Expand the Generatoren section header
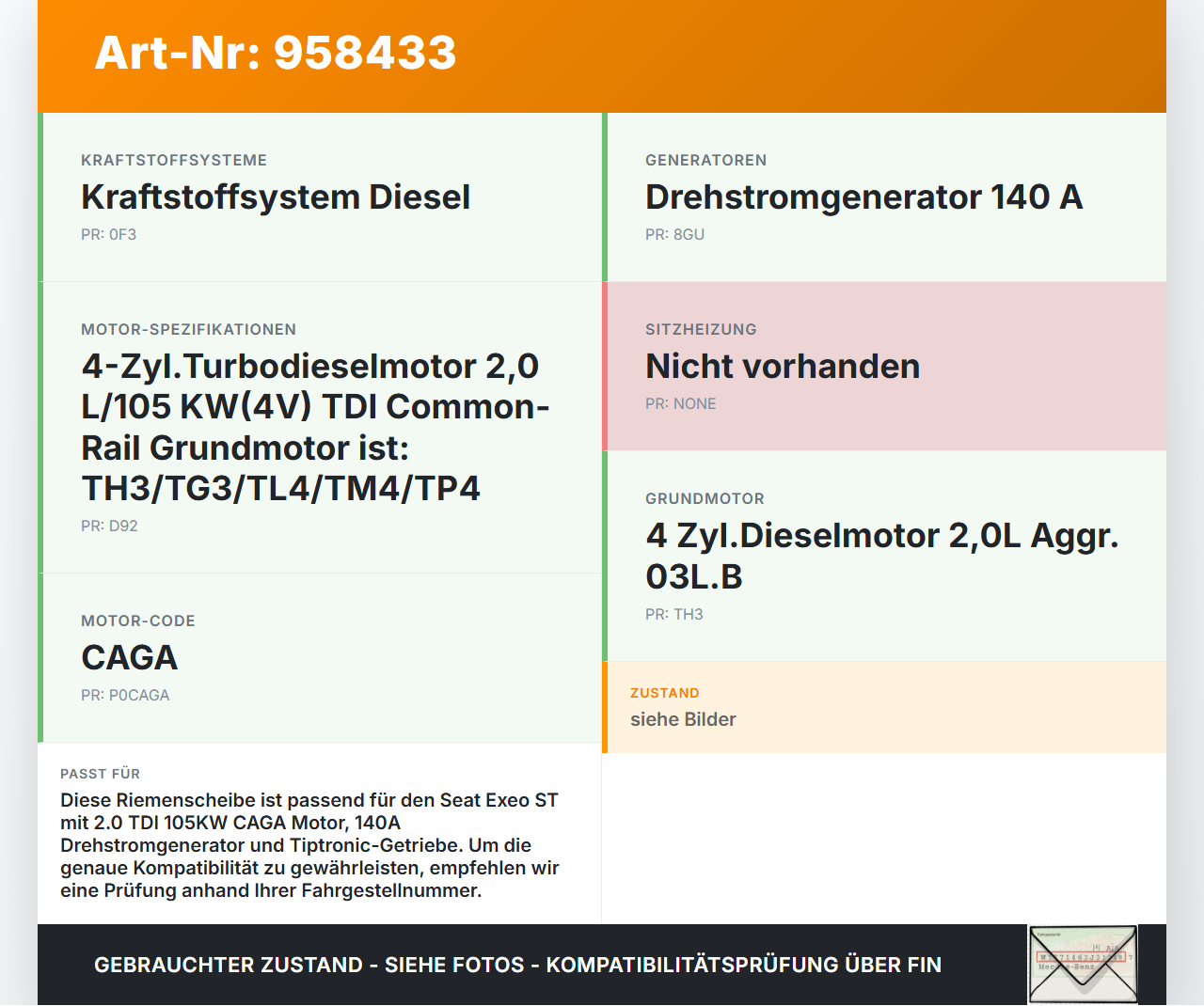This screenshot has width=1204, height=1006. (x=705, y=160)
